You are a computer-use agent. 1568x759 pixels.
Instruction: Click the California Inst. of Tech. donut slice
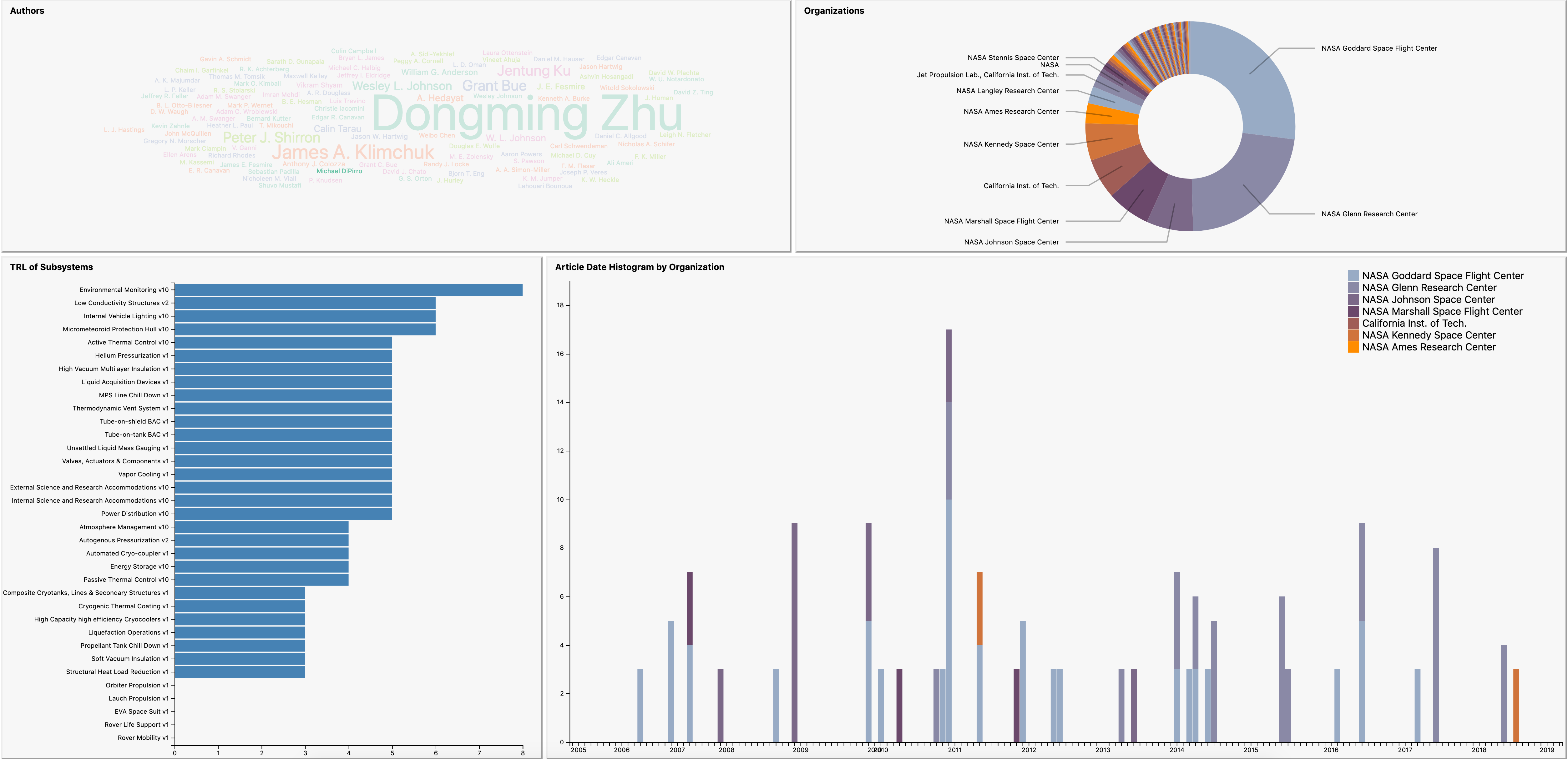[x=1121, y=167]
